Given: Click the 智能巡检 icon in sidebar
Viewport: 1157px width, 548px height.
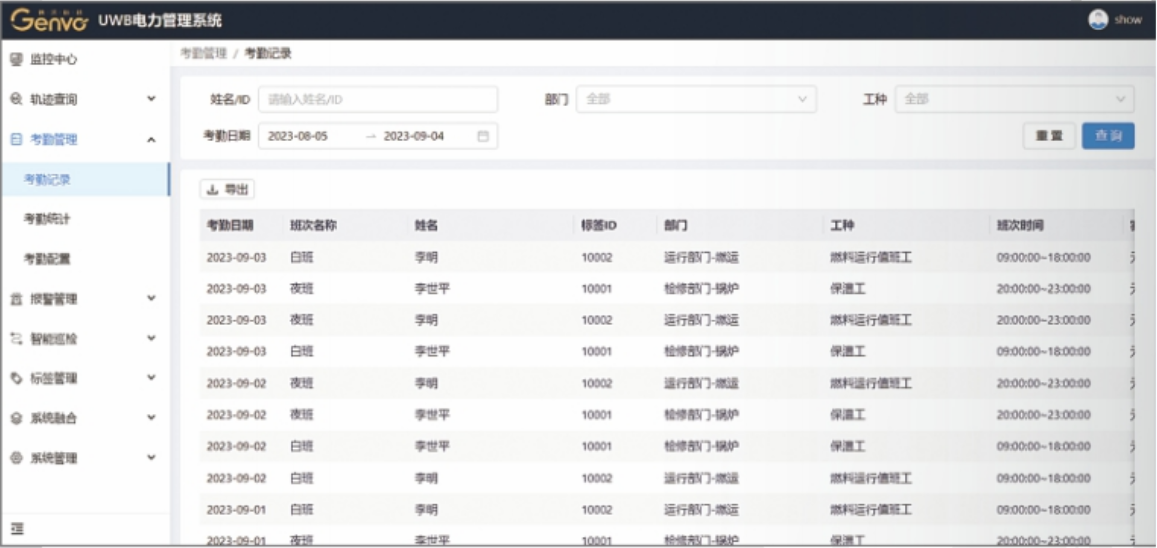Looking at the screenshot, I should [x=16, y=339].
